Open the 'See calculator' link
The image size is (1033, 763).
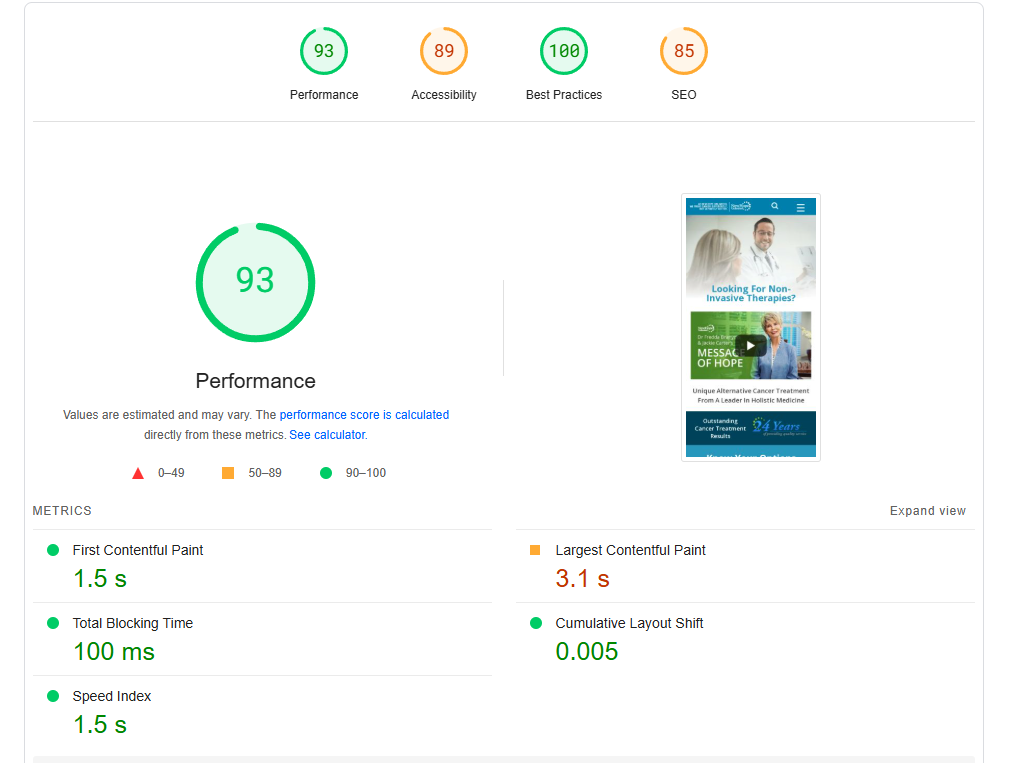(327, 435)
